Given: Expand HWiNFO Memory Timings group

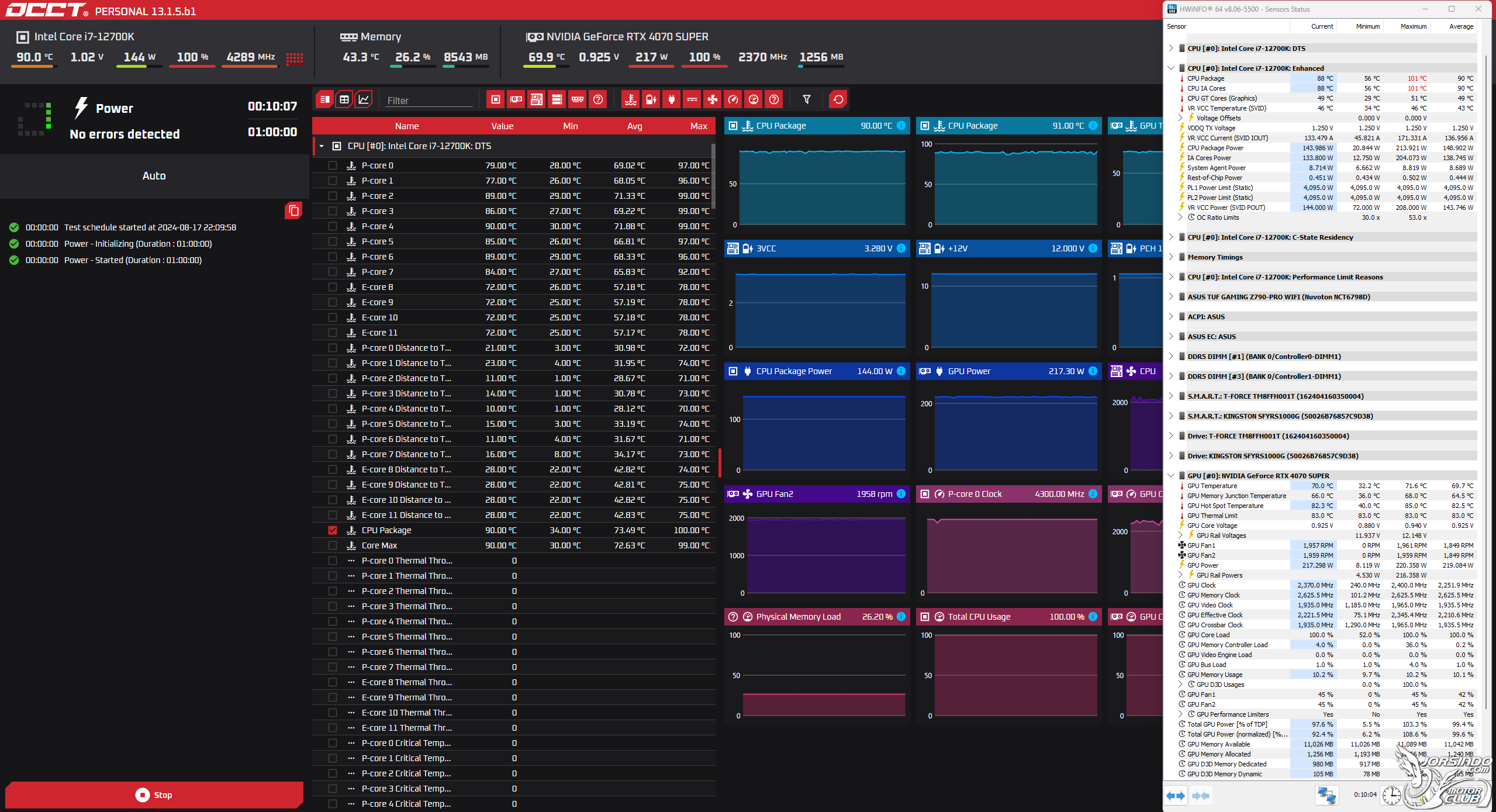Looking at the screenshot, I should [x=1171, y=257].
